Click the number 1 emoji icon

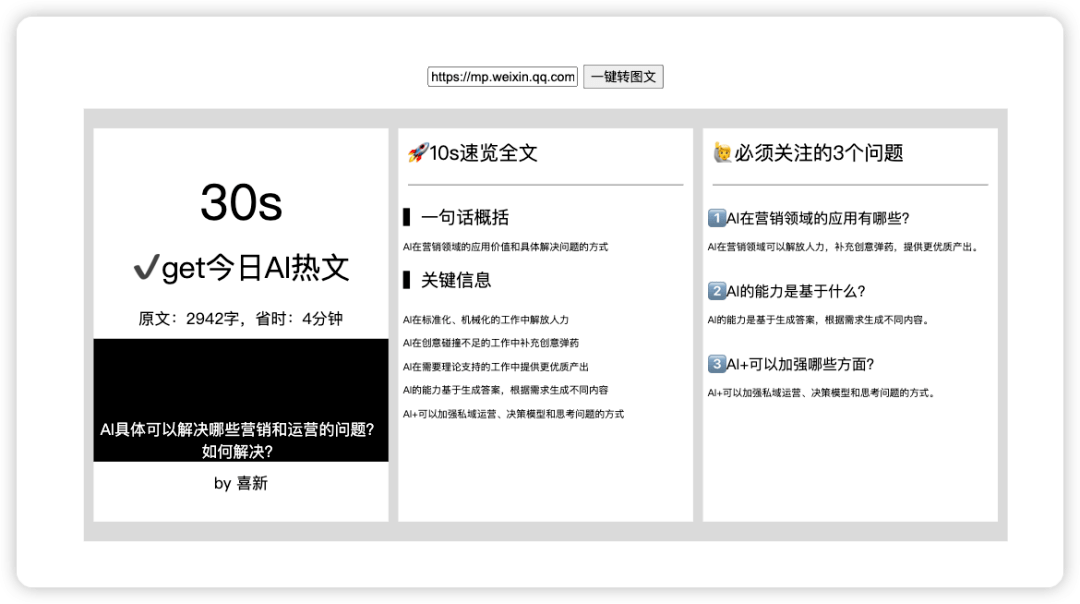[716, 218]
